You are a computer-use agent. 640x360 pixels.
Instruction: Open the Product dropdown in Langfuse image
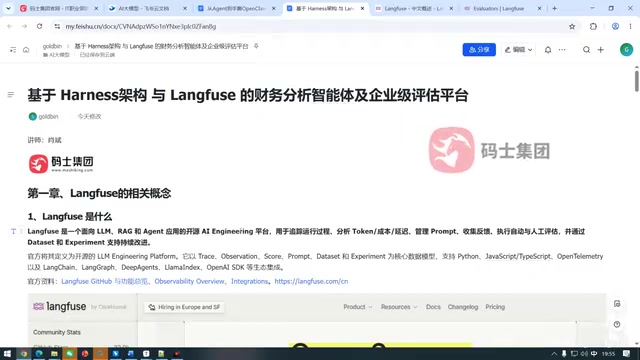pyautogui.click(x=358, y=307)
